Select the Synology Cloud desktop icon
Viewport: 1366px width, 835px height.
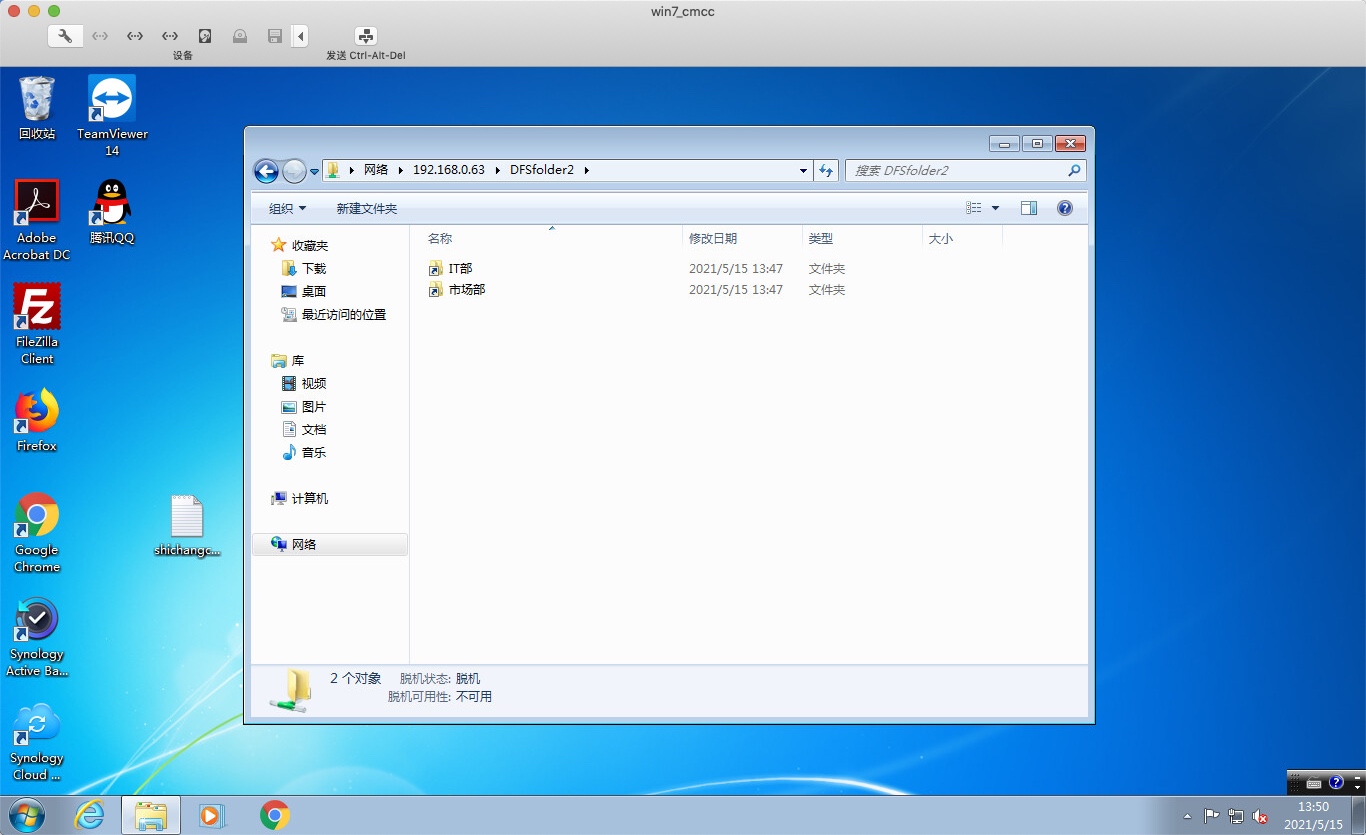pyautogui.click(x=37, y=741)
